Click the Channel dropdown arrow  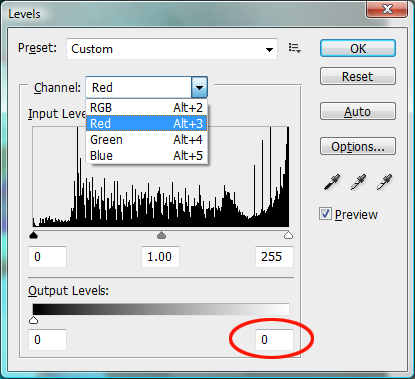tap(199, 88)
